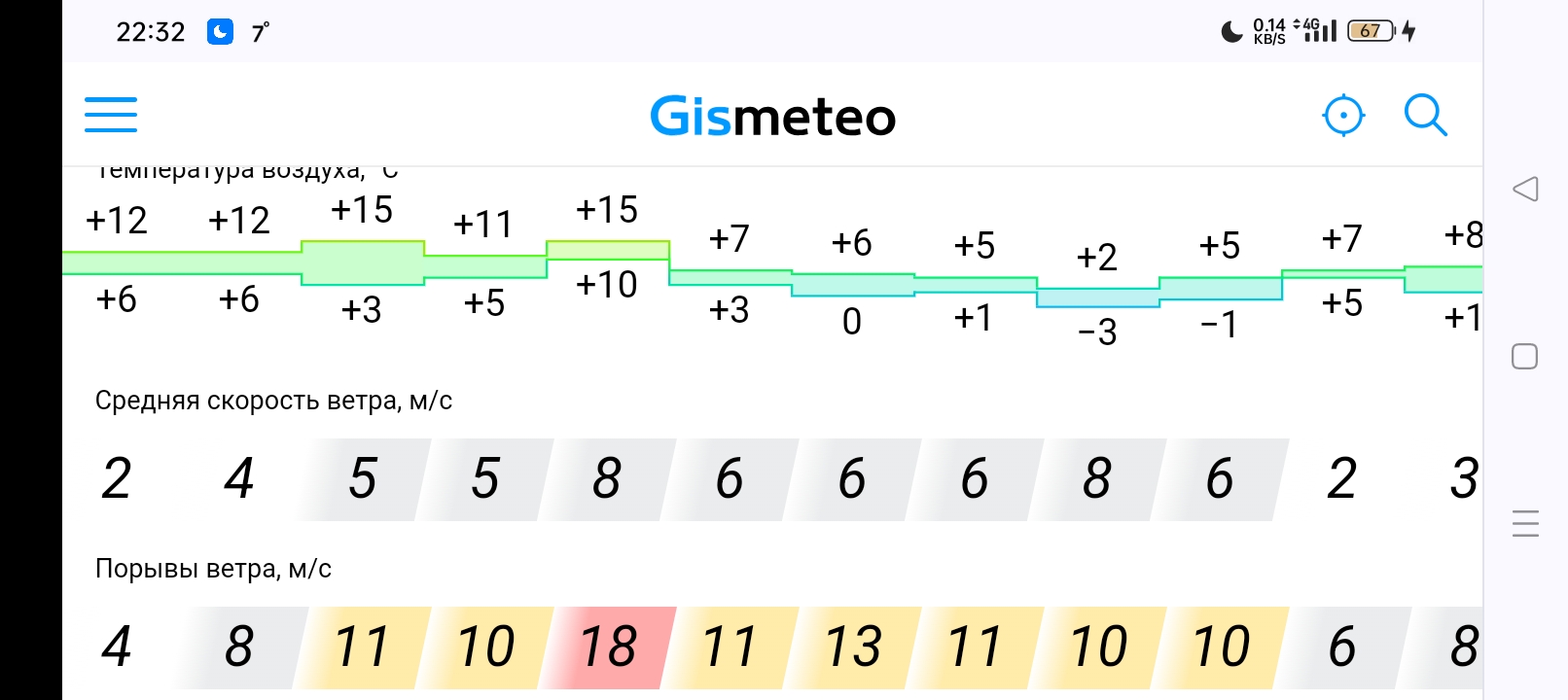Tap the gray wind gust cell 8
The width and height of the screenshot is (1568, 700).
[239, 647]
